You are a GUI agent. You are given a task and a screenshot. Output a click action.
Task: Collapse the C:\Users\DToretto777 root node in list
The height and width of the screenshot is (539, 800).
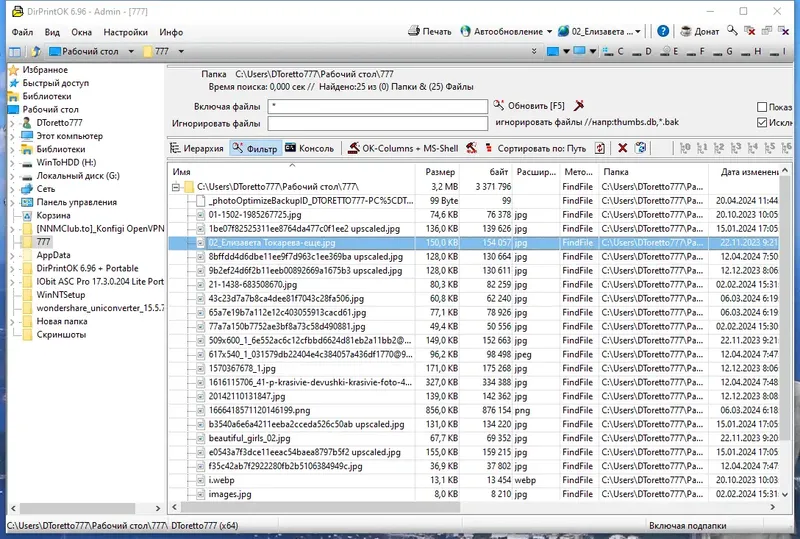coord(176,187)
